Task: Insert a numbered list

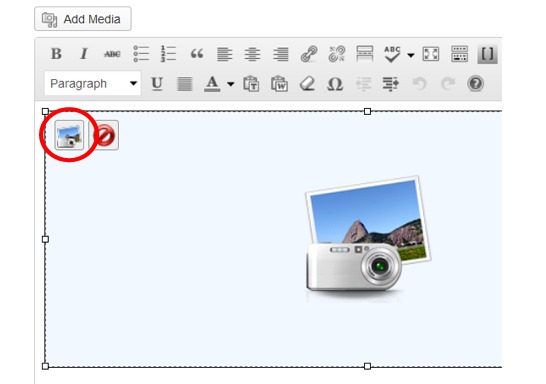Action: (x=168, y=54)
